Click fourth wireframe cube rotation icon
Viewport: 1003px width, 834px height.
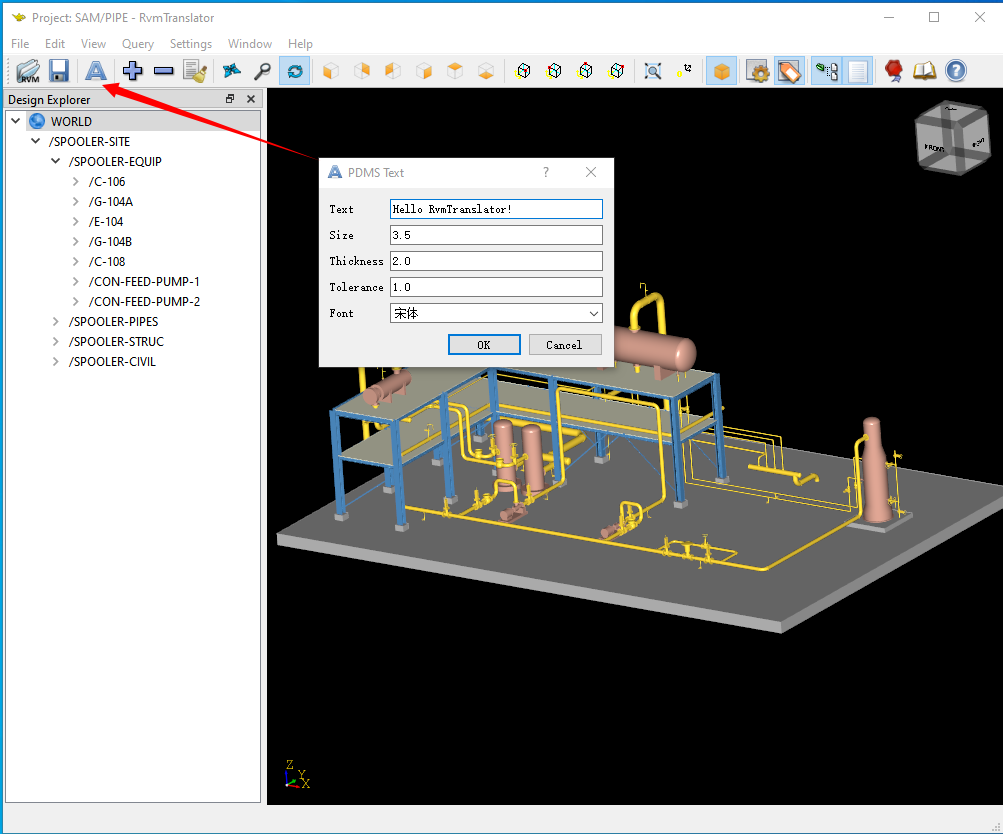click(617, 71)
